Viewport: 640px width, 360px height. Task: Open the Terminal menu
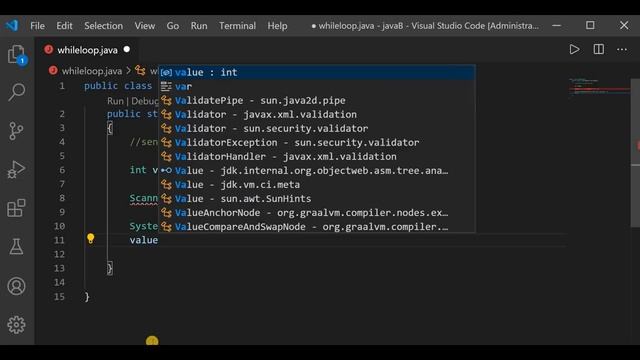coord(237,26)
